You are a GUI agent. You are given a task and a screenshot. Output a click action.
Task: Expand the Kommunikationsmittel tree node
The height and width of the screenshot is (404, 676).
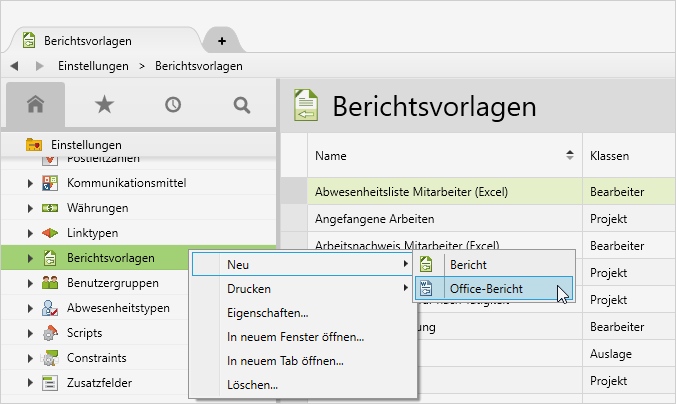30,183
